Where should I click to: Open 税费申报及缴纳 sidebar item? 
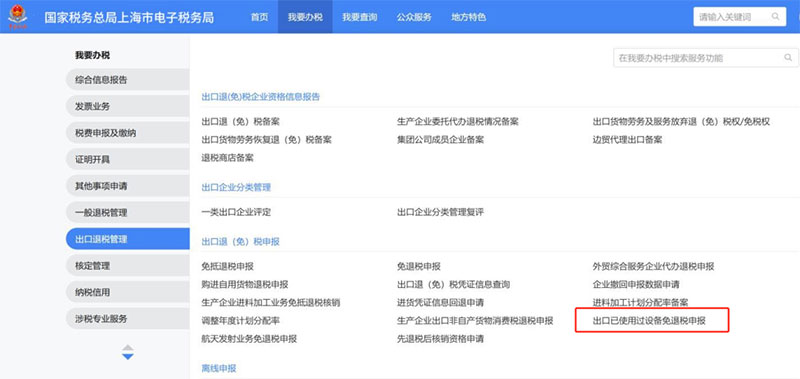click(128, 133)
